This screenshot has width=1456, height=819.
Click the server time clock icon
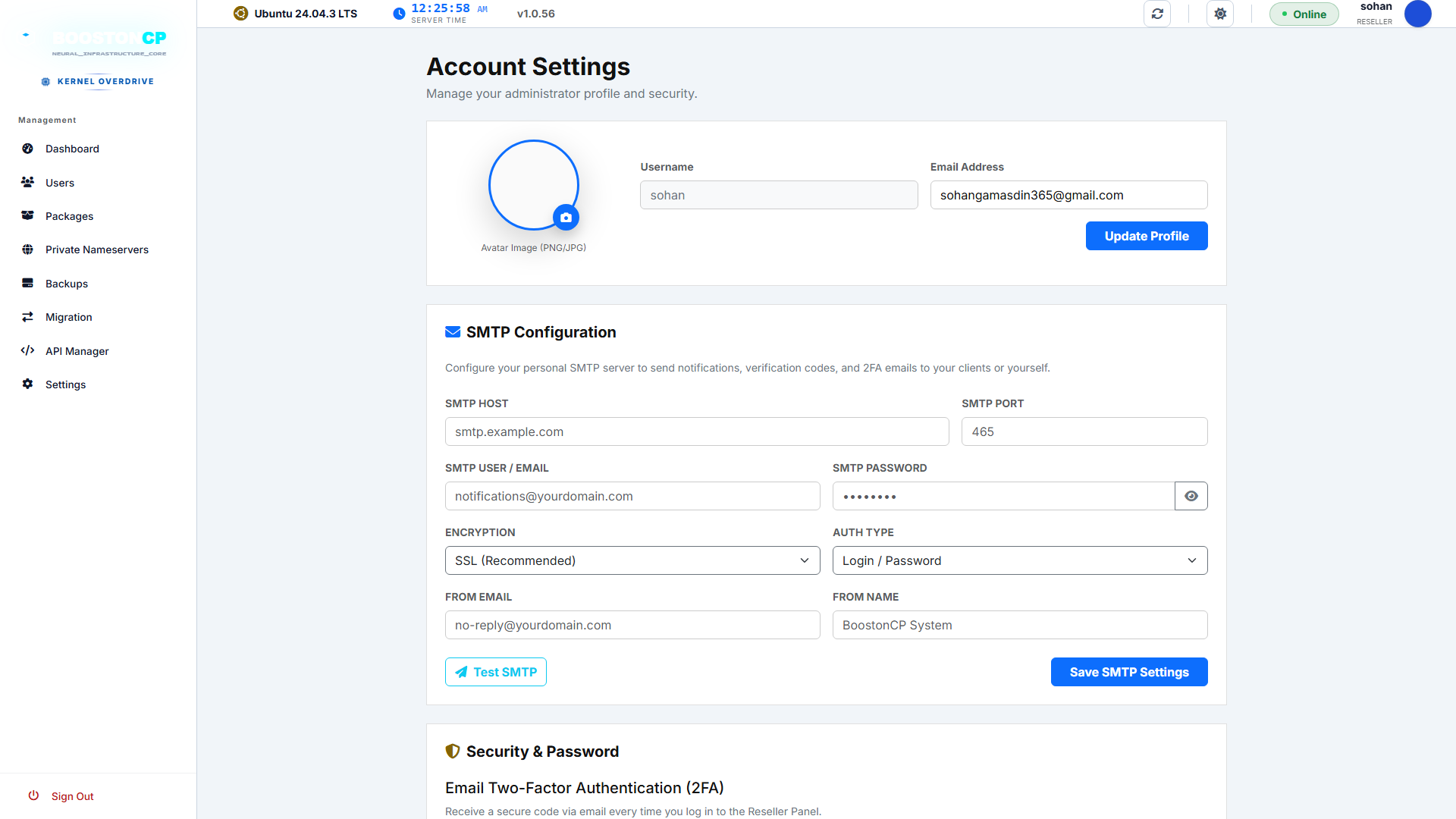point(399,14)
